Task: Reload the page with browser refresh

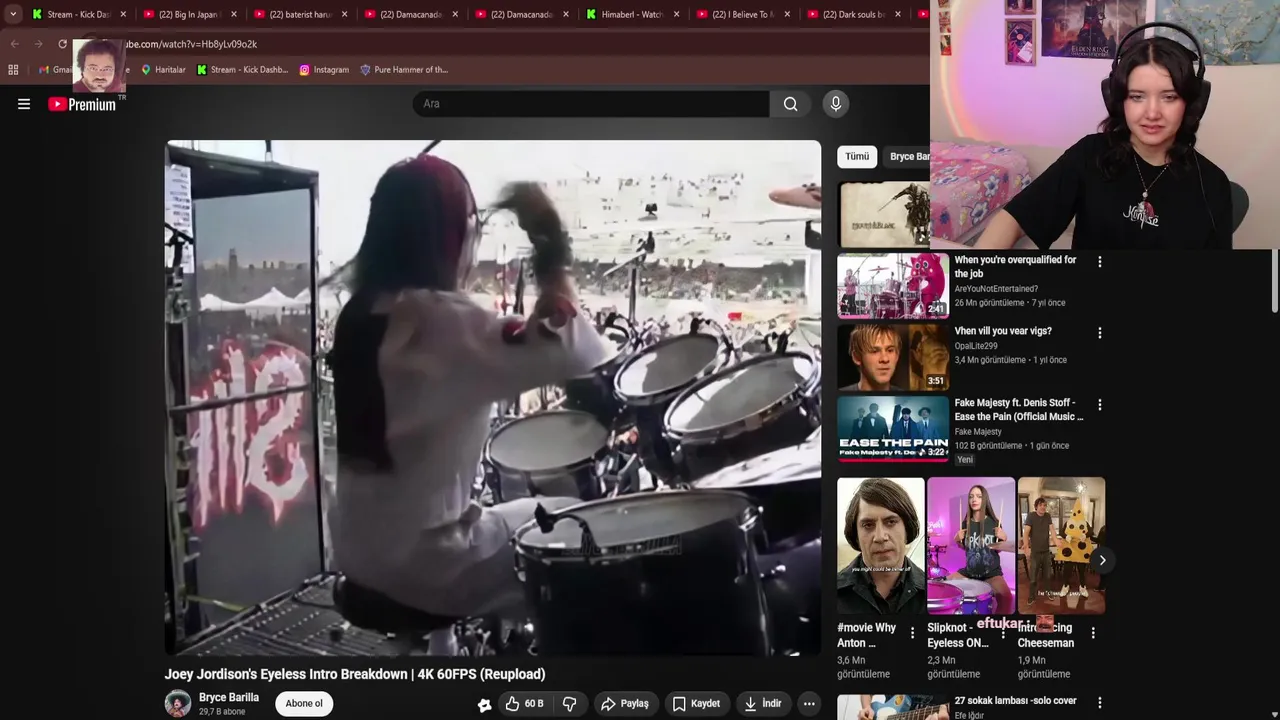Action: [62, 44]
